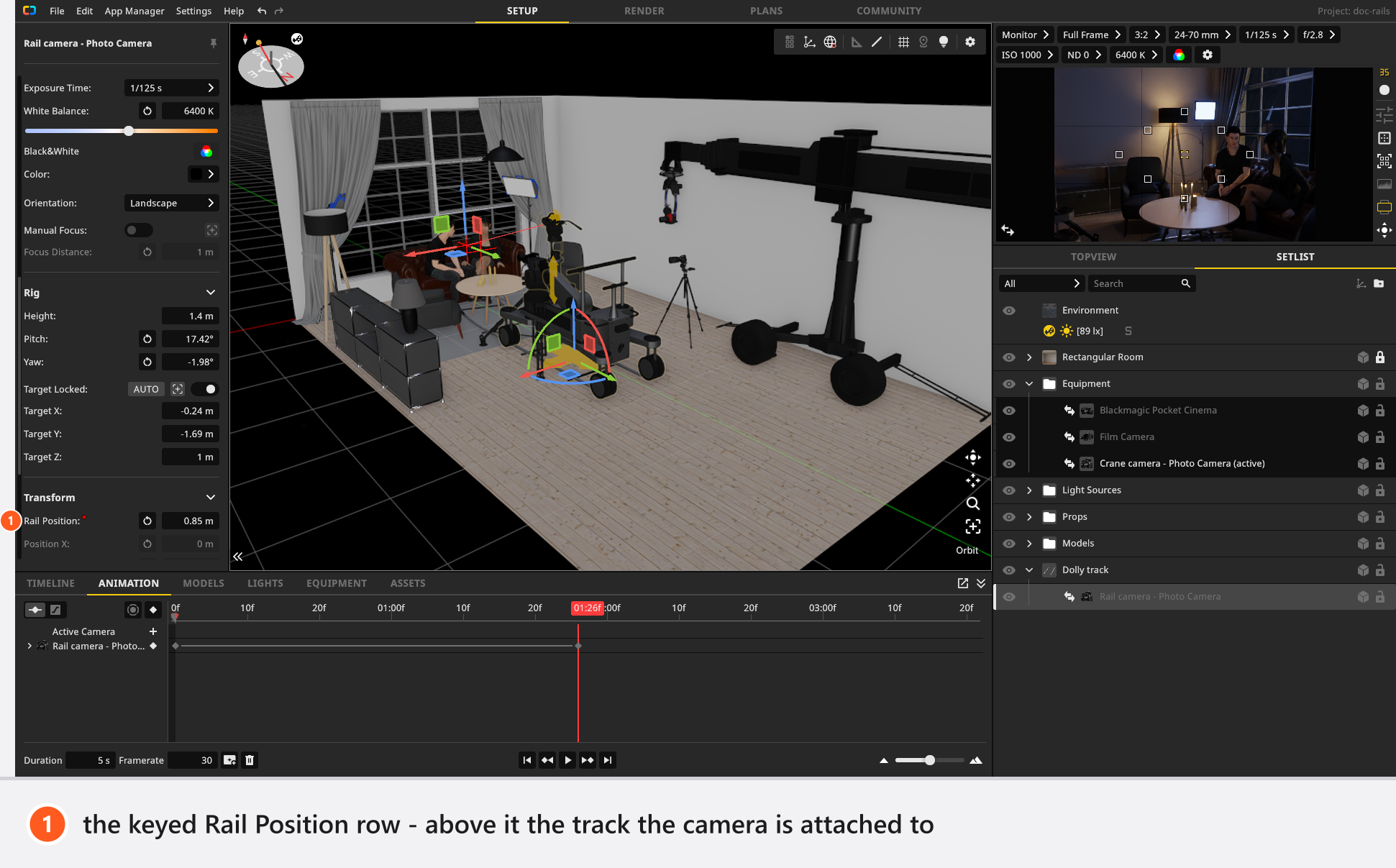Open Exposure Time dropdown
The width and height of the screenshot is (1396, 868).
pos(171,88)
